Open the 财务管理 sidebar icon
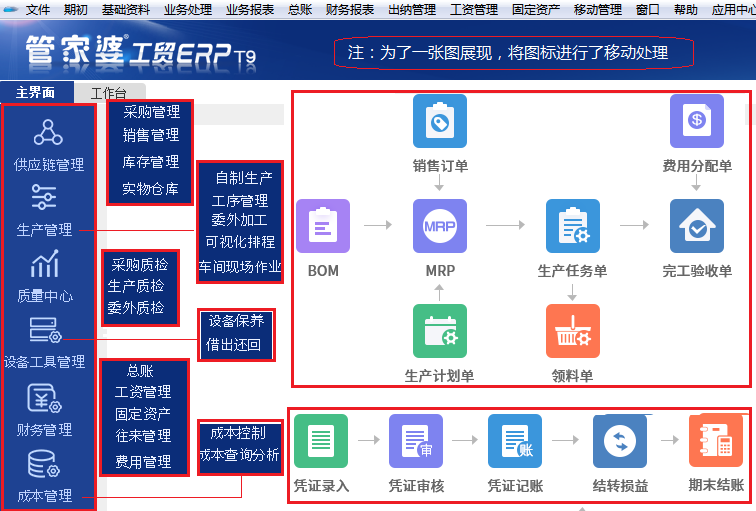 point(44,398)
